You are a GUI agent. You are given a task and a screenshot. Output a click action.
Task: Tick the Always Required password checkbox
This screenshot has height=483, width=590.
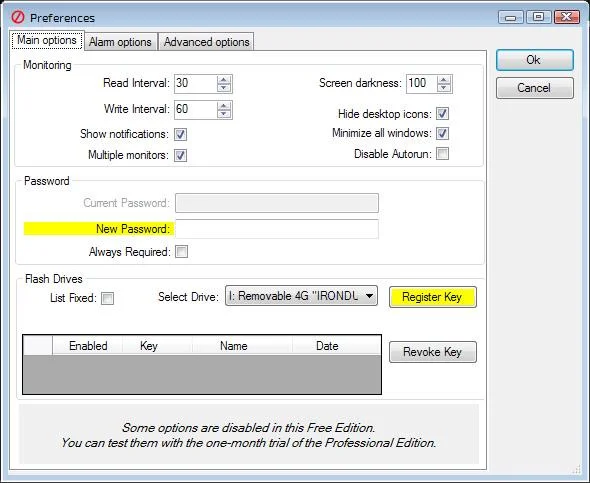coord(181,252)
